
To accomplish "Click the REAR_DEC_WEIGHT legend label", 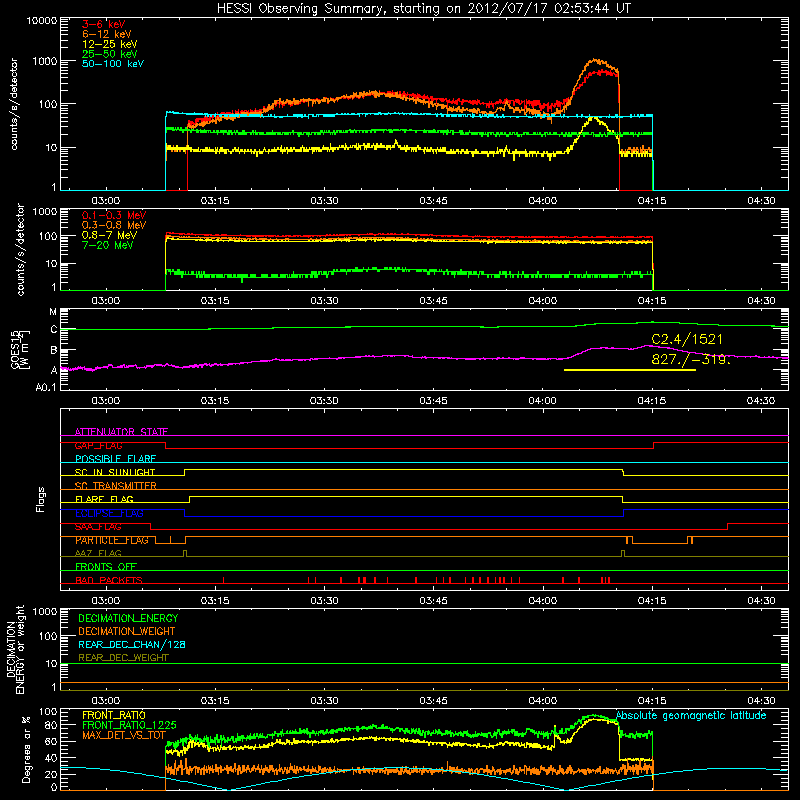I will (123, 658).
